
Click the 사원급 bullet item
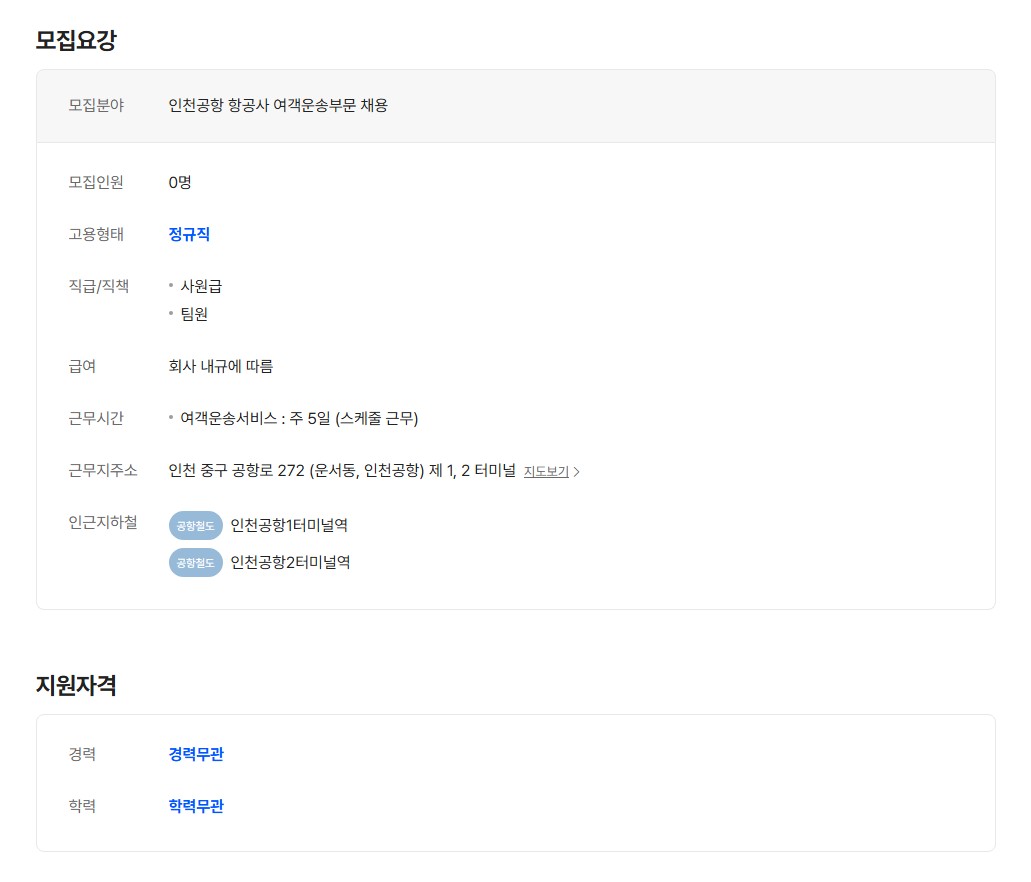201,286
